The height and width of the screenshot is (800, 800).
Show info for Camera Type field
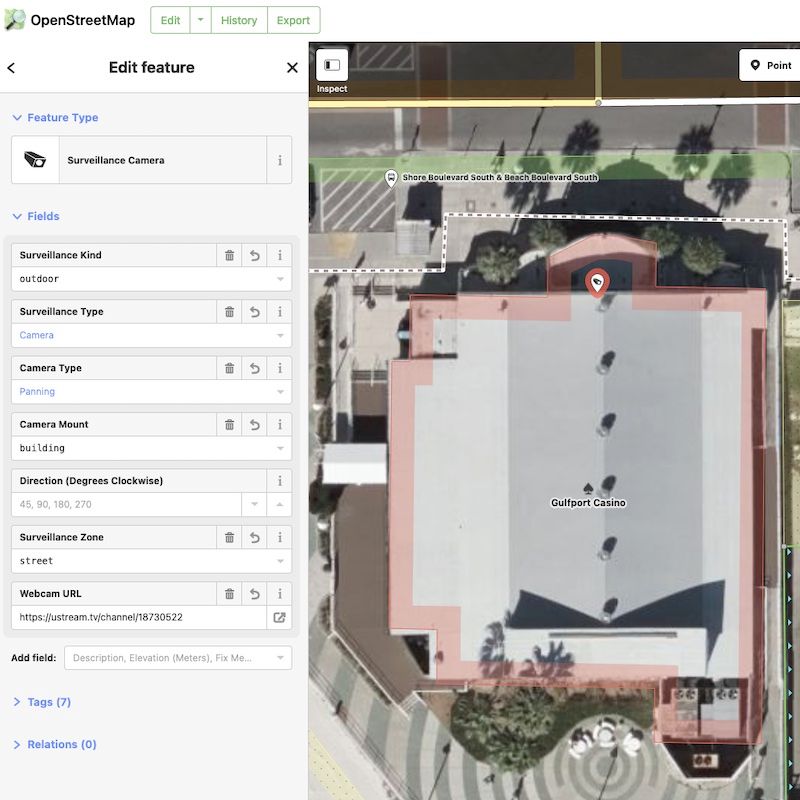tap(280, 368)
